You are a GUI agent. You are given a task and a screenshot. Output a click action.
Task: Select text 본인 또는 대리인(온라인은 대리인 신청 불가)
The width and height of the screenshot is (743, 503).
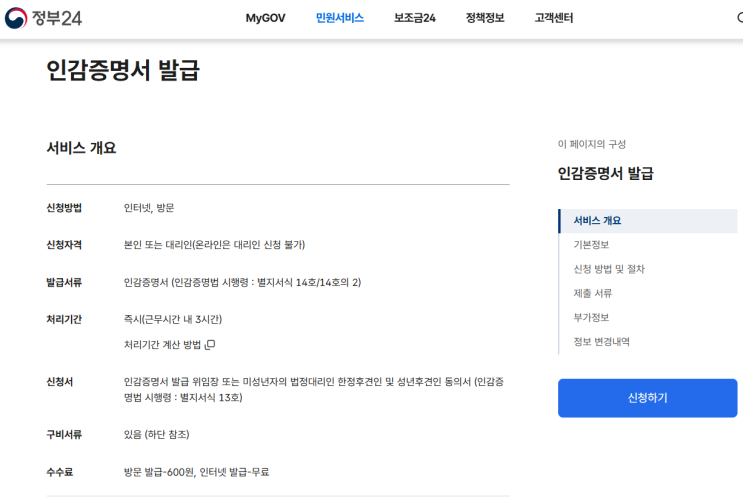(x=214, y=245)
